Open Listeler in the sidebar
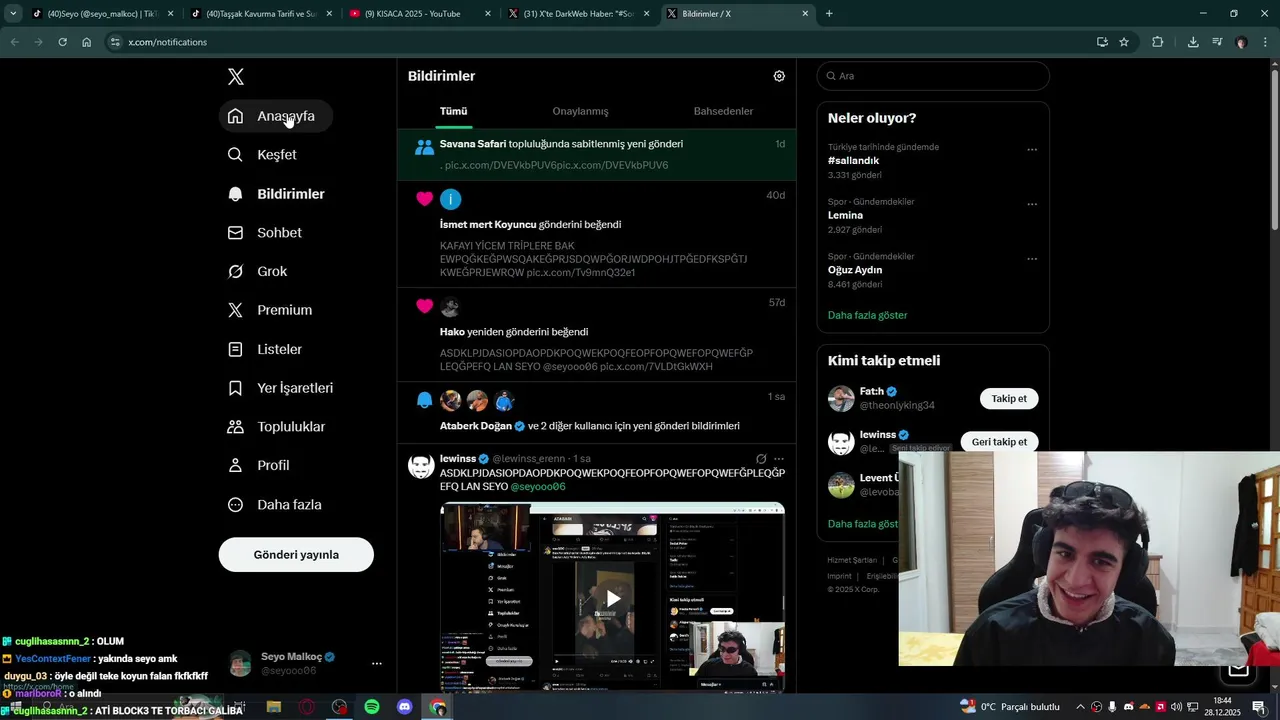Viewport: 1280px width, 720px height. tap(265, 349)
